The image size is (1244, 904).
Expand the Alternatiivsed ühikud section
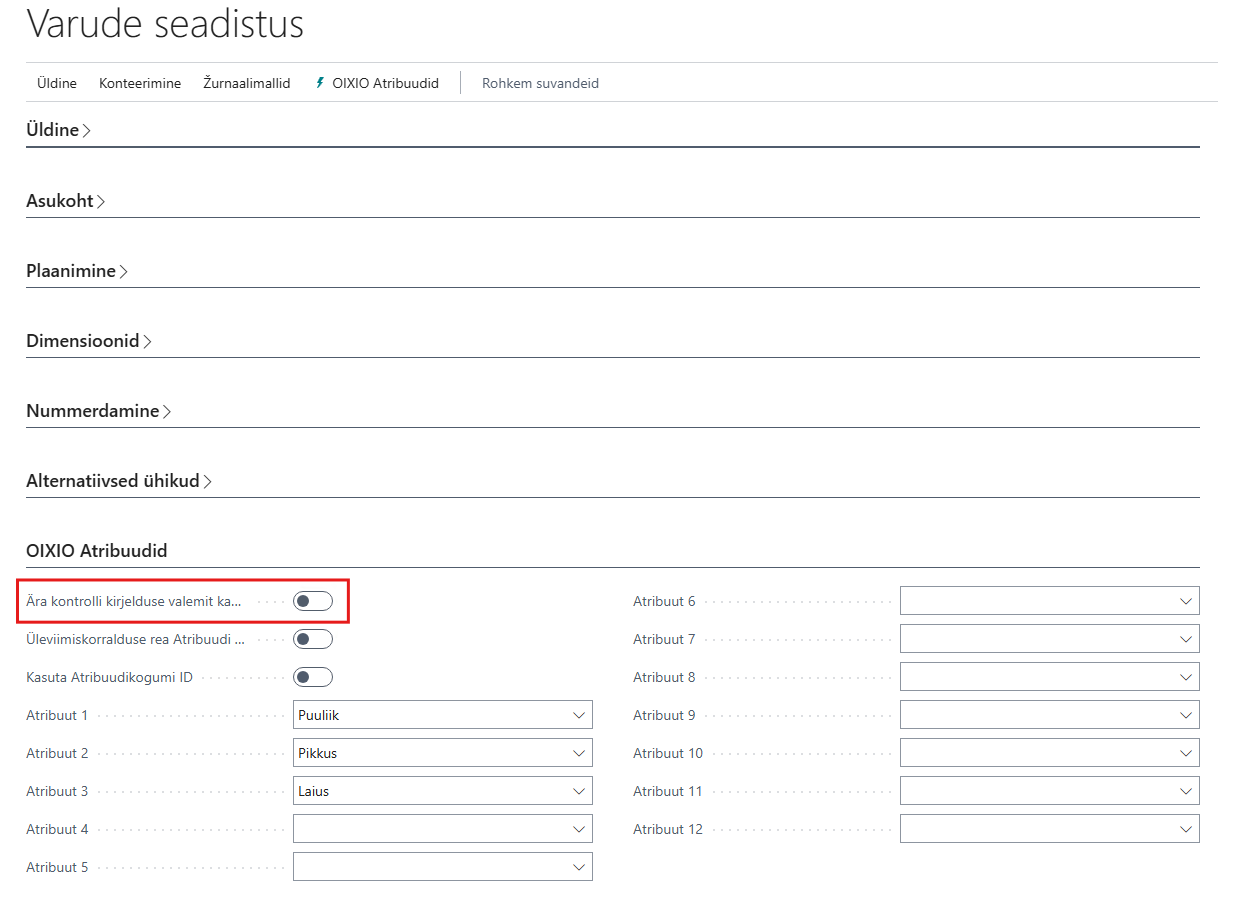(118, 481)
